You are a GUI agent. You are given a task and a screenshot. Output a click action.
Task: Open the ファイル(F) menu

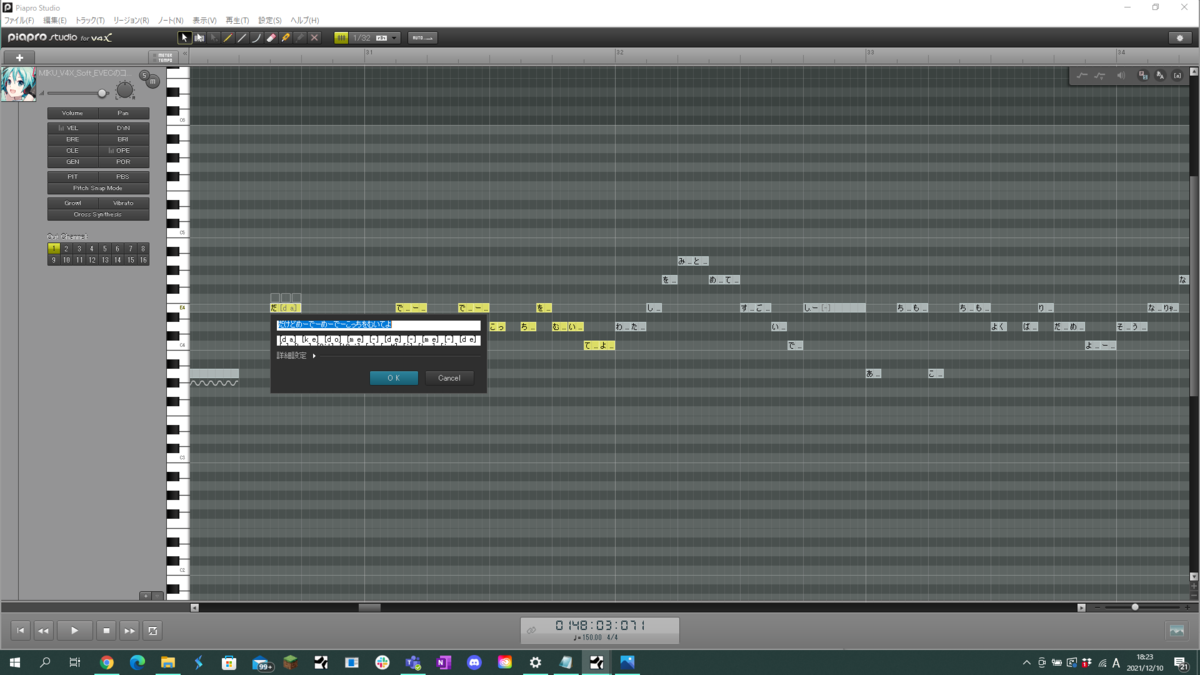coord(19,20)
